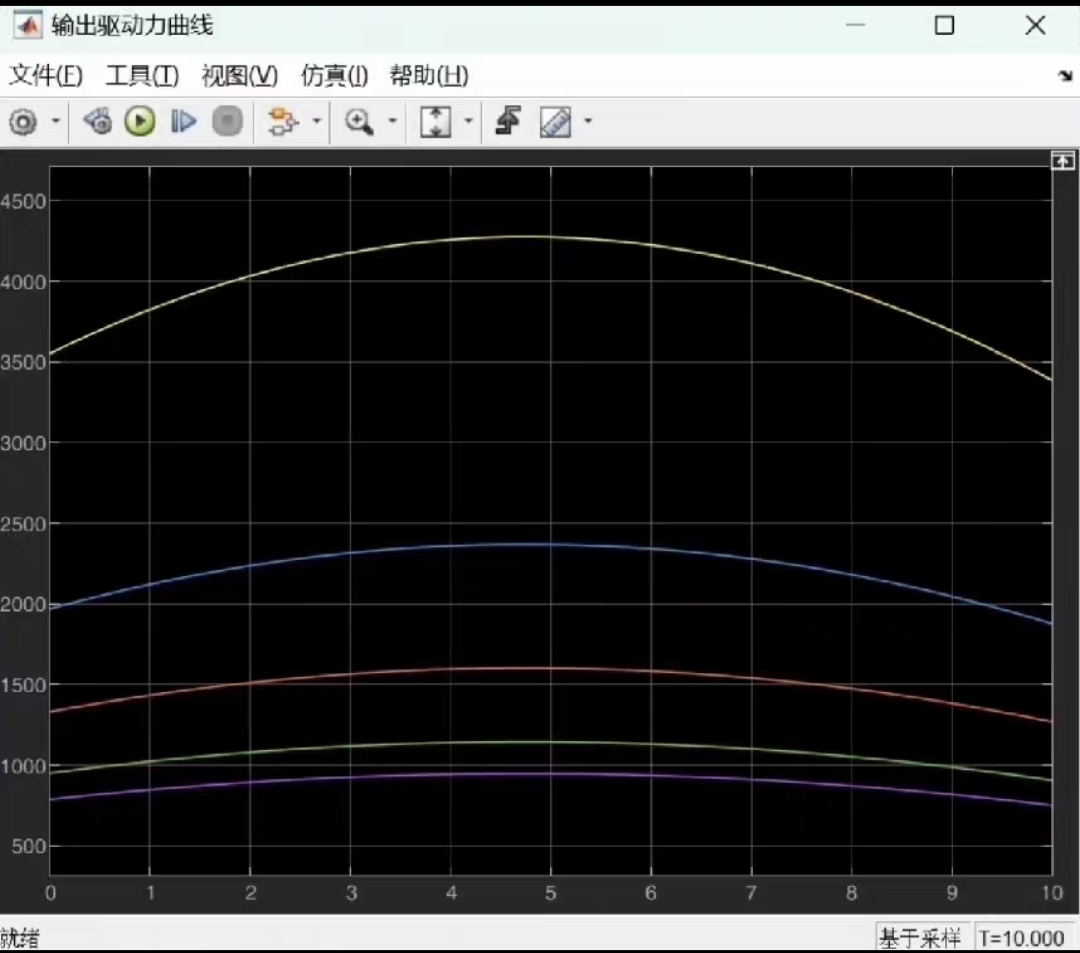The width and height of the screenshot is (1080, 953).
Task: Click the 4500 y-axis label
Action: point(23,201)
